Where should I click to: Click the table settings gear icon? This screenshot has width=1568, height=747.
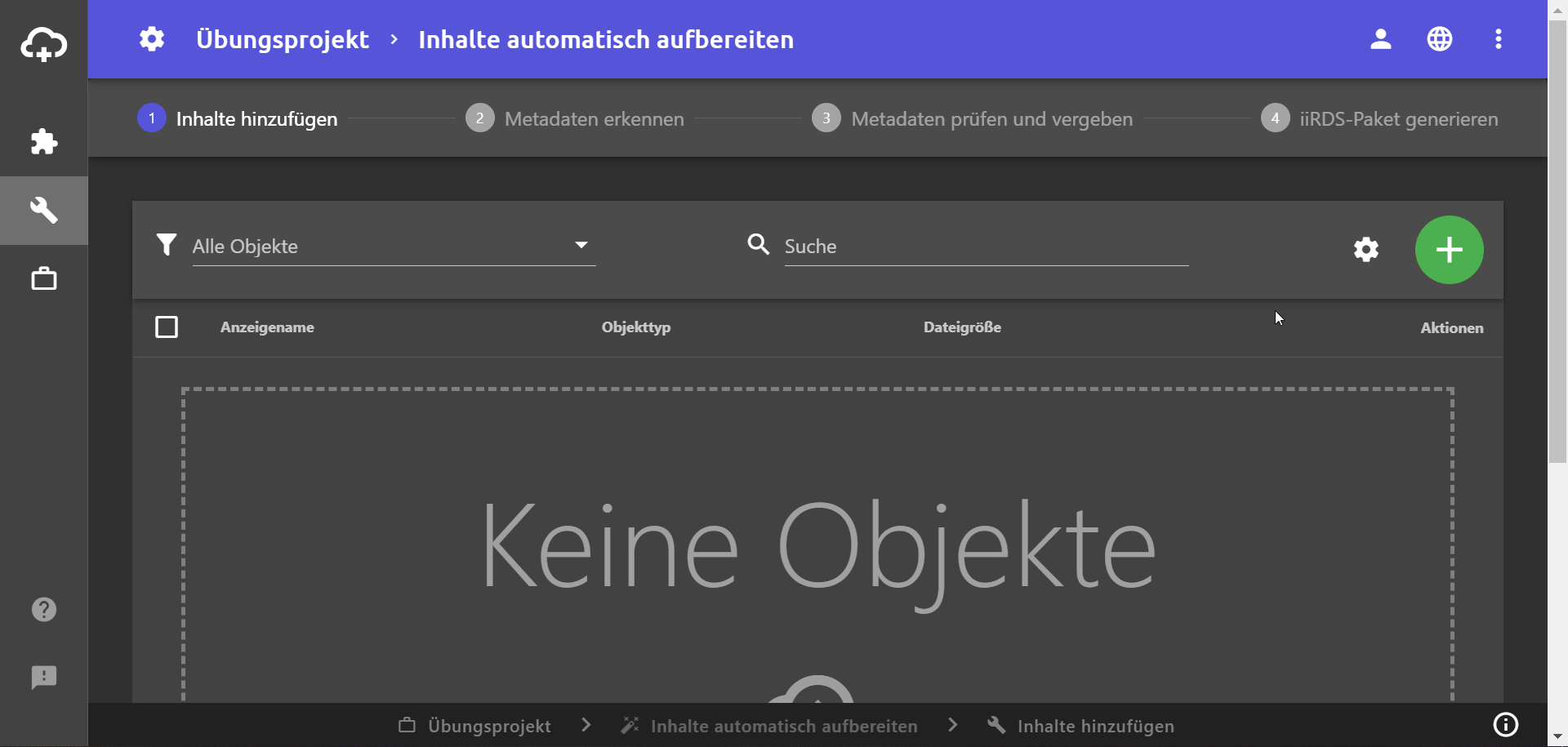1366,250
